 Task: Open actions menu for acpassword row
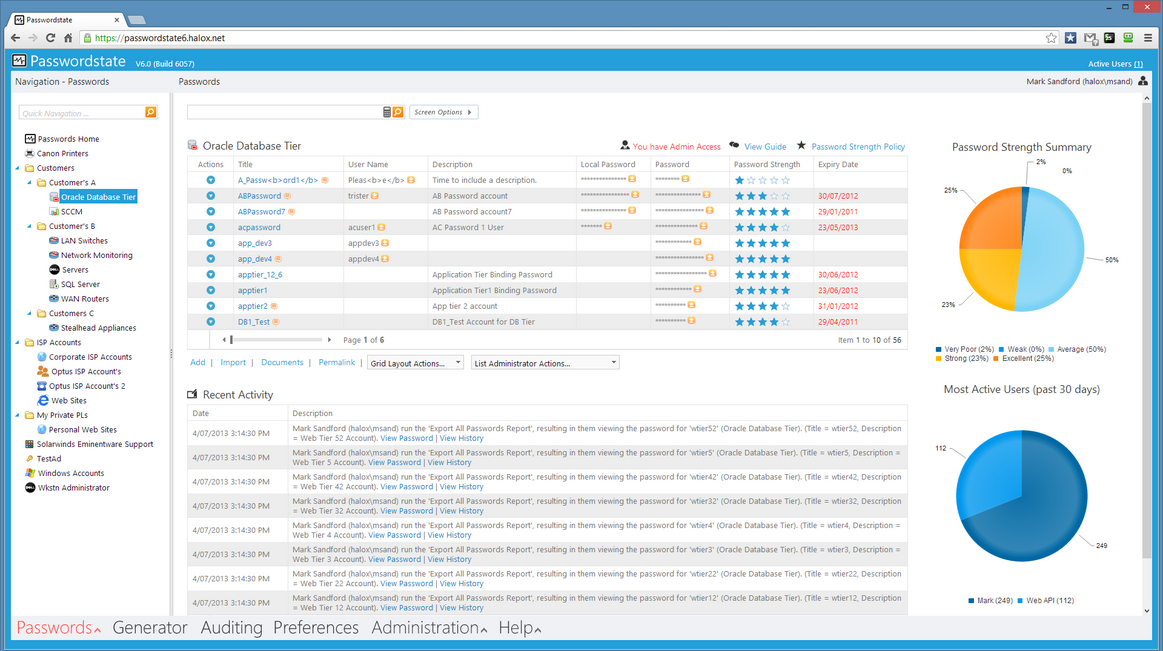point(211,228)
